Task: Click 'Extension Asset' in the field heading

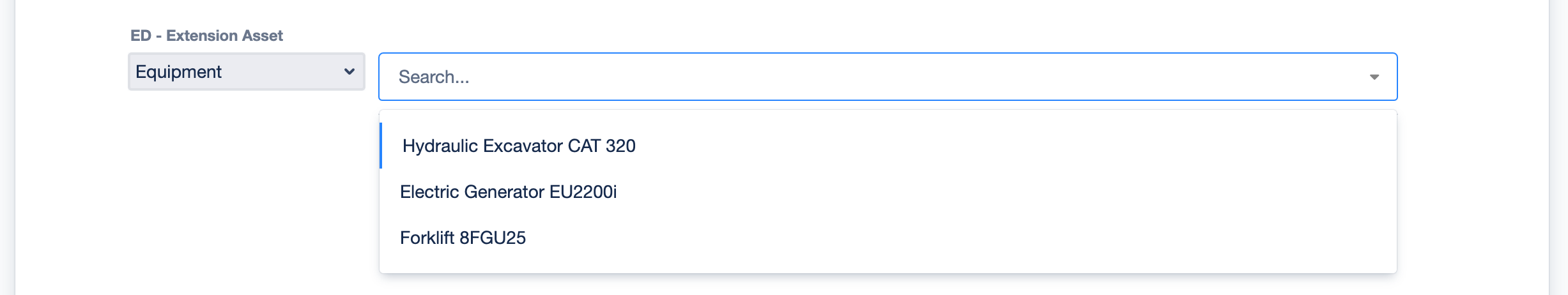Action: point(224,36)
